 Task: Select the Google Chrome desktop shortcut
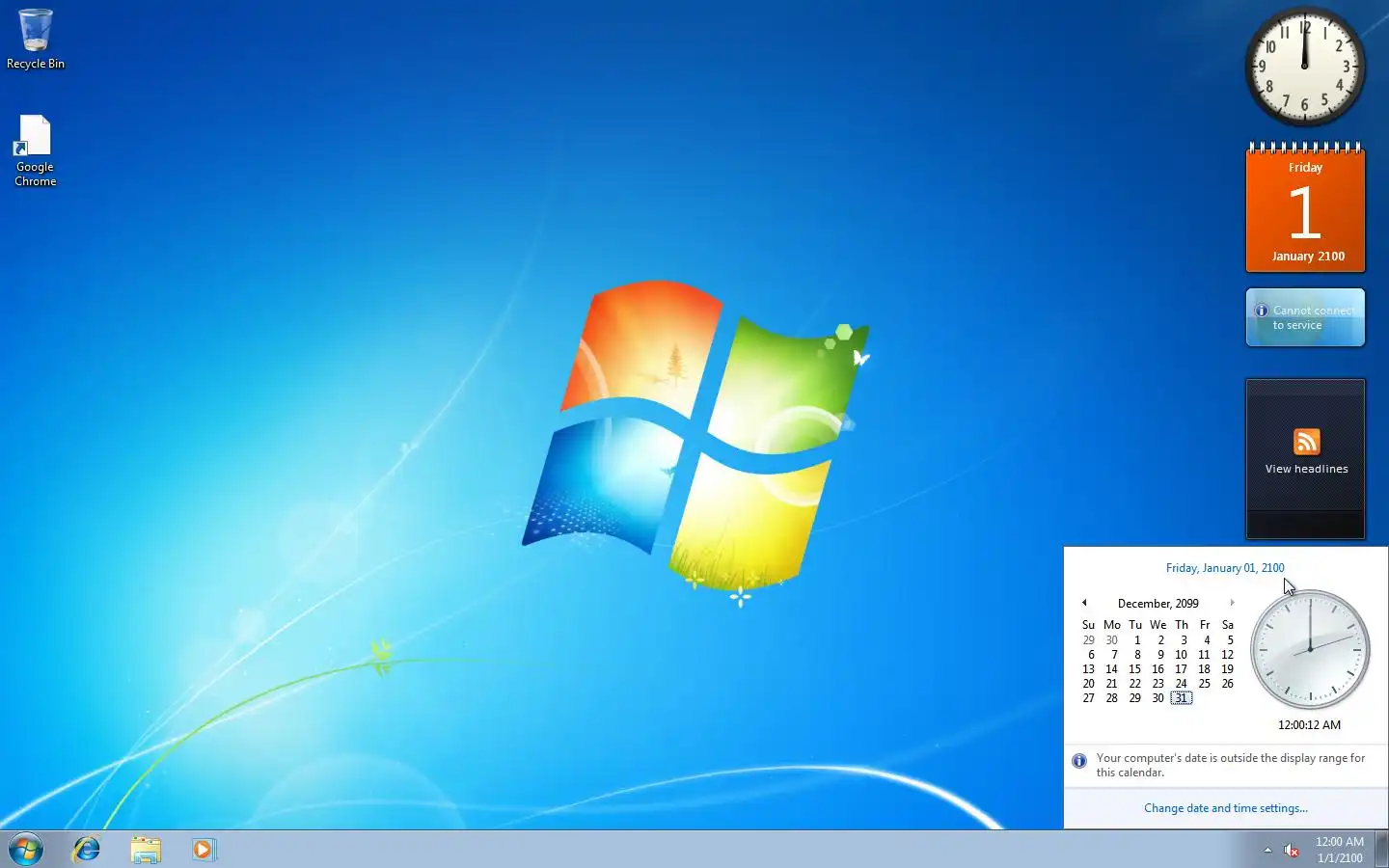[x=35, y=151]
